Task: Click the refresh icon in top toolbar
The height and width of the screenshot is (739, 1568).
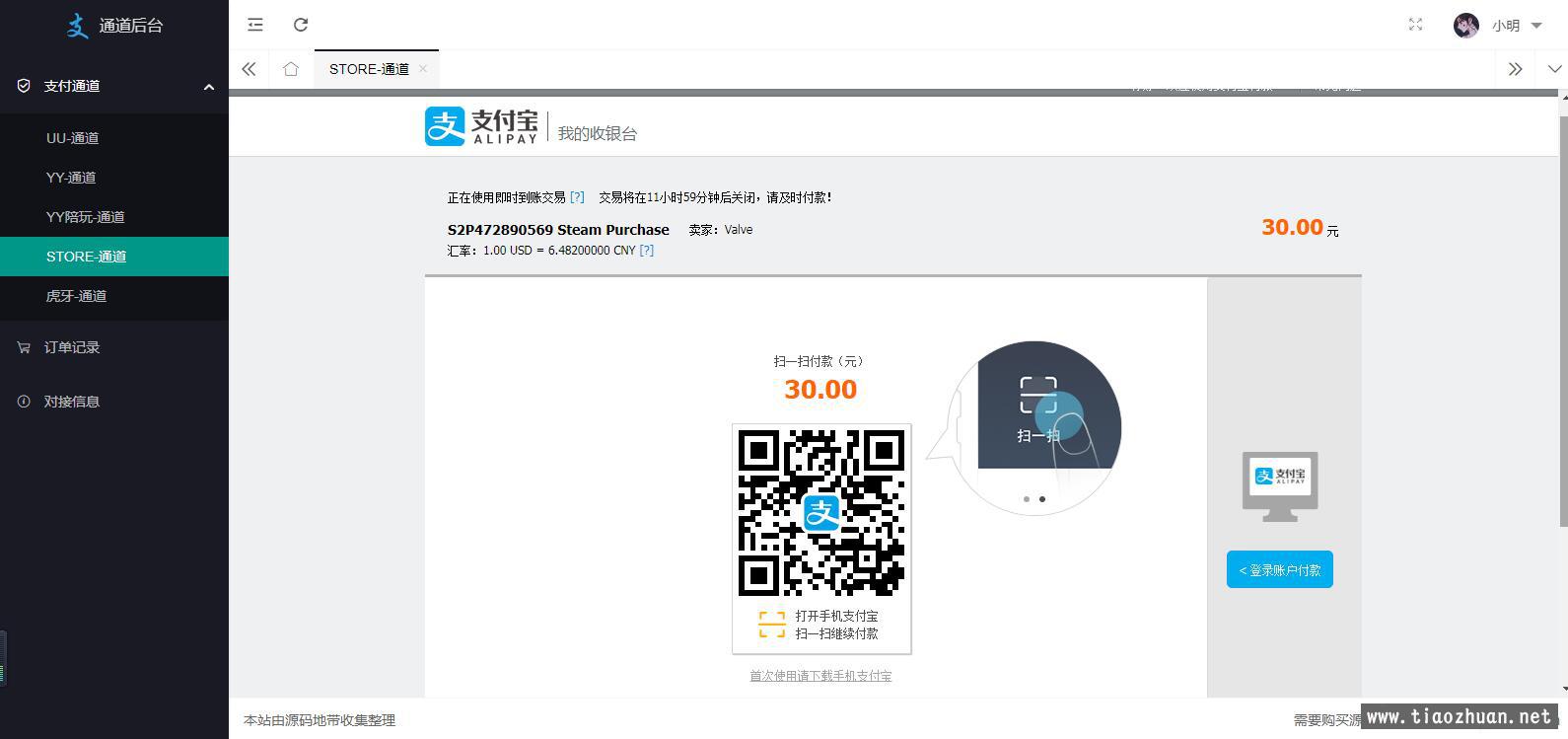Action: [301, 25]
